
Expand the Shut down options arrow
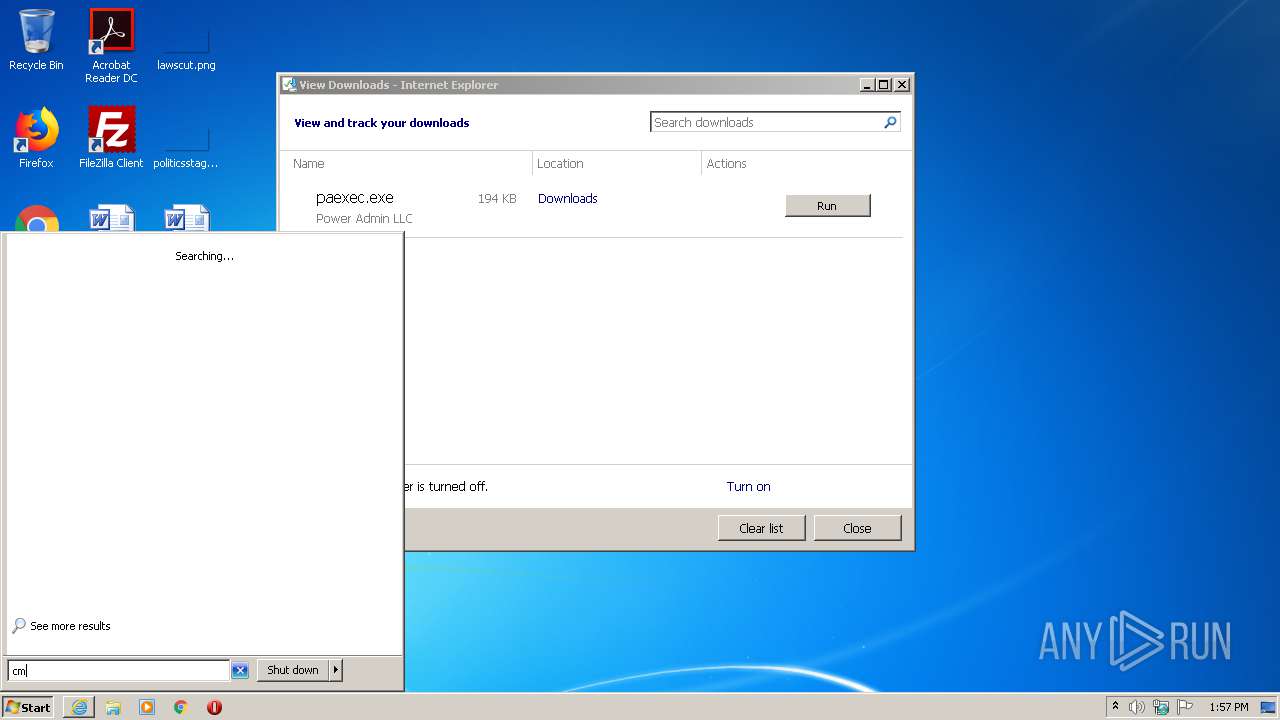336,670
